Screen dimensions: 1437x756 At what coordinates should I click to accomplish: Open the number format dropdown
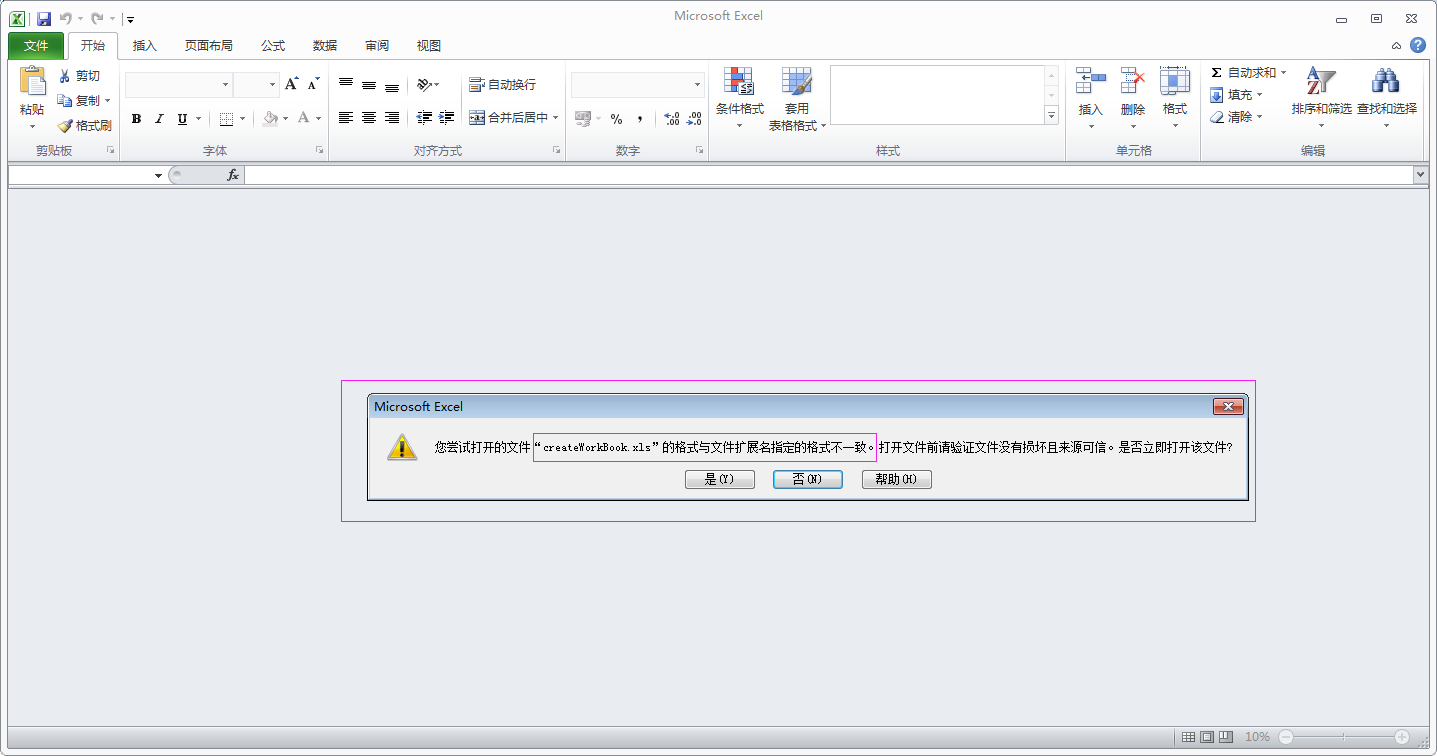point(697,85)
